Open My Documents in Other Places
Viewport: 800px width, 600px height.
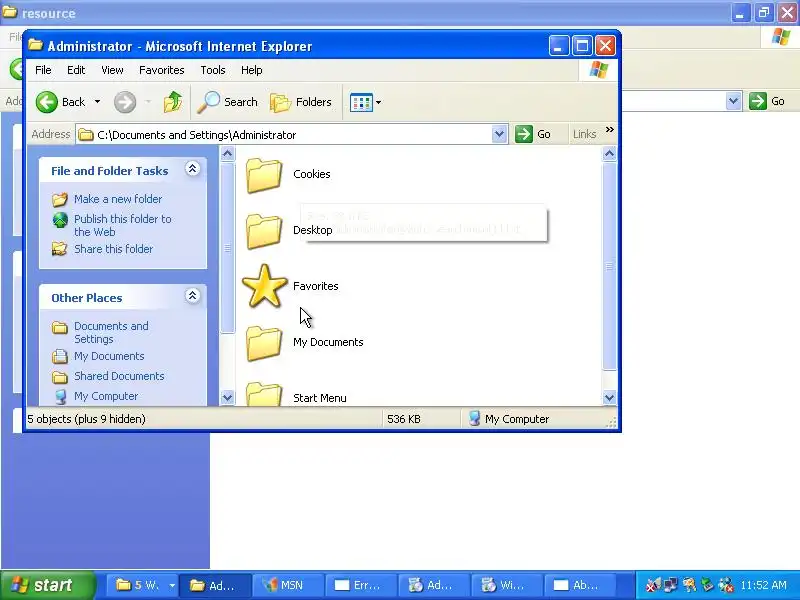tap(109, 356)
